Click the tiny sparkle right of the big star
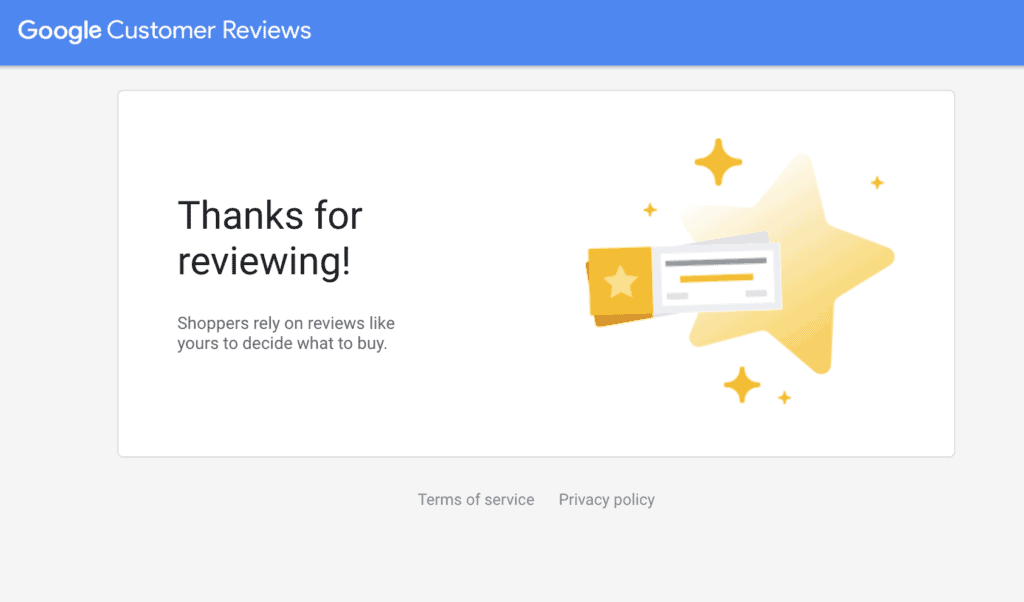The width and height of the screenshot is (1024, 602). [x=877, y=182]
